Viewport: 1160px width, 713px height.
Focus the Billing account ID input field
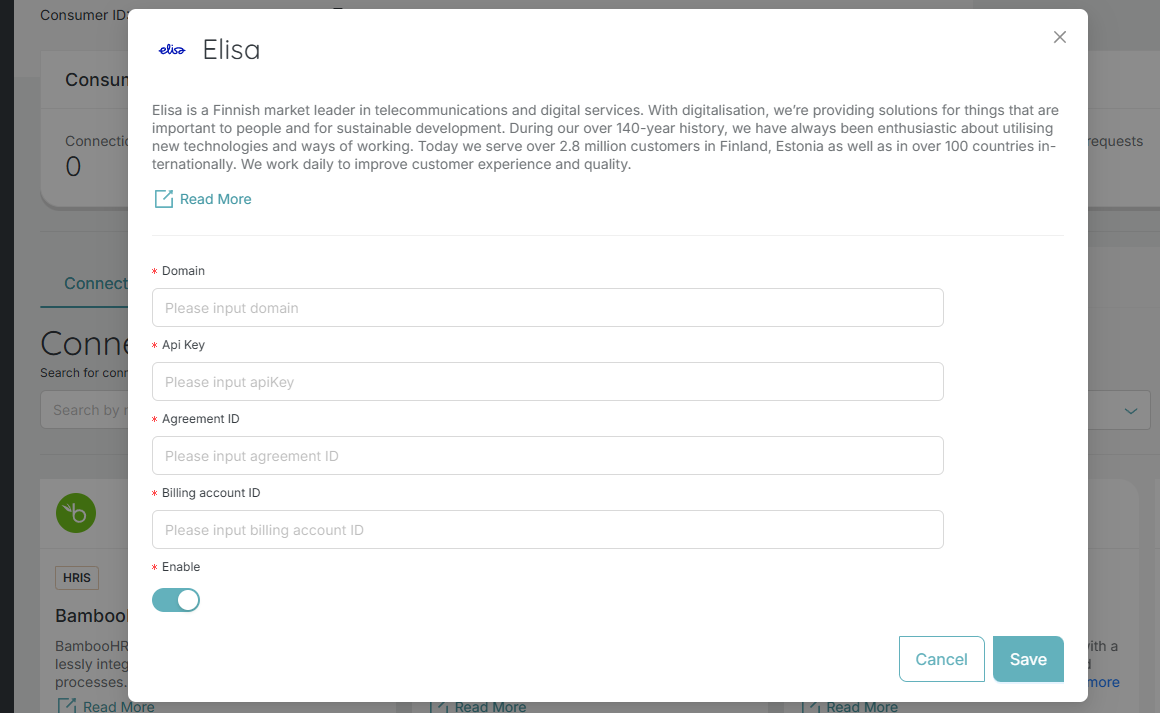click(x=547, y=530)
